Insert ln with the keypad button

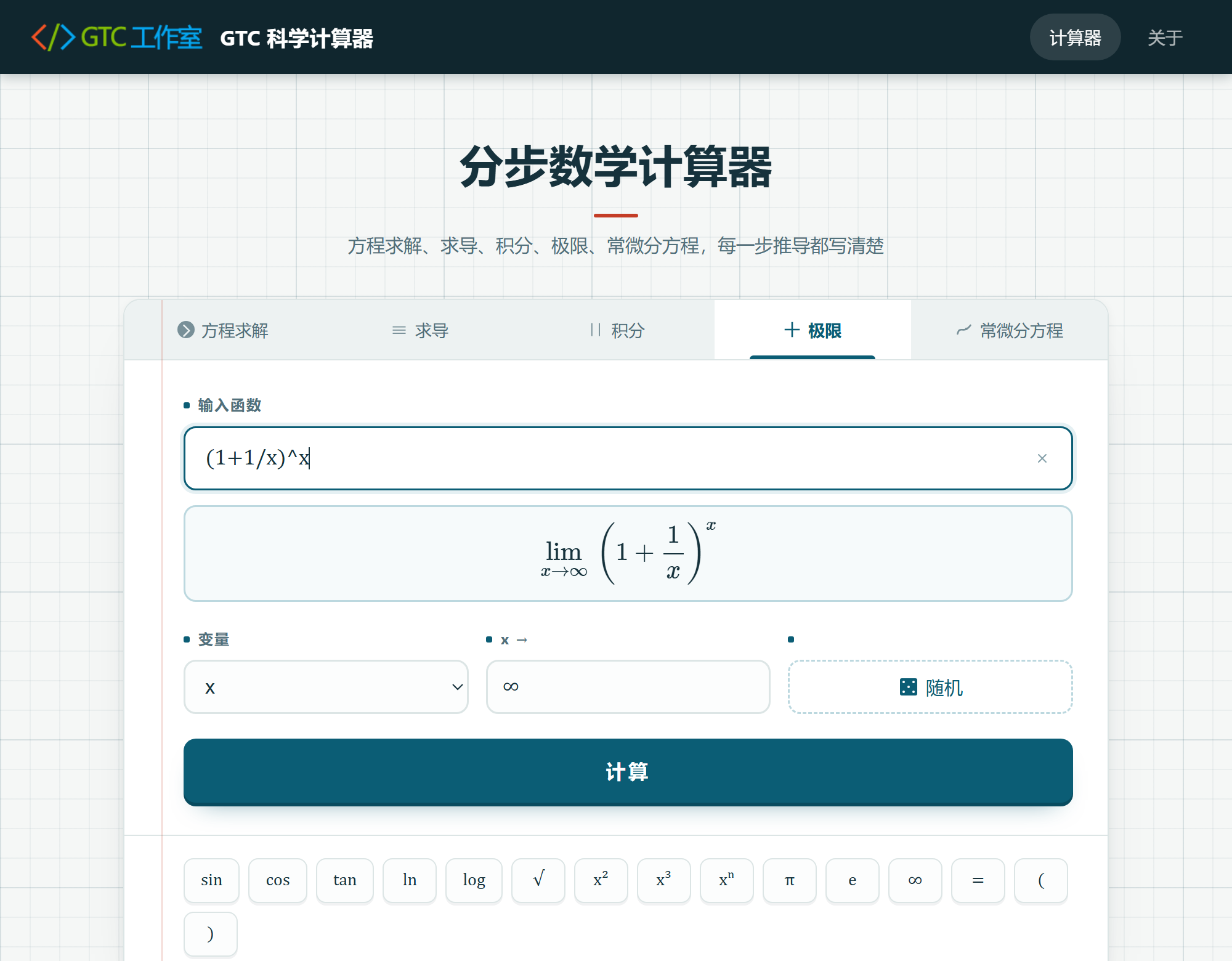point(410,880)
